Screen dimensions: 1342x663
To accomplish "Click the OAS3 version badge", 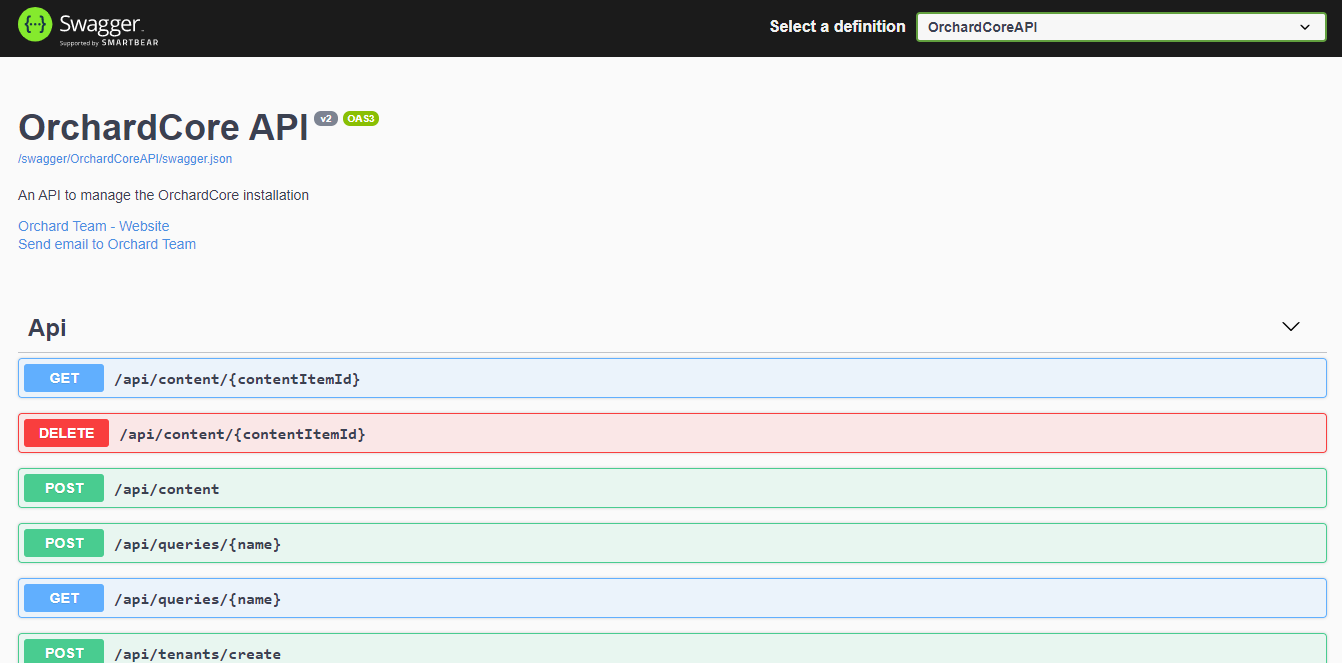I will 361,119.
